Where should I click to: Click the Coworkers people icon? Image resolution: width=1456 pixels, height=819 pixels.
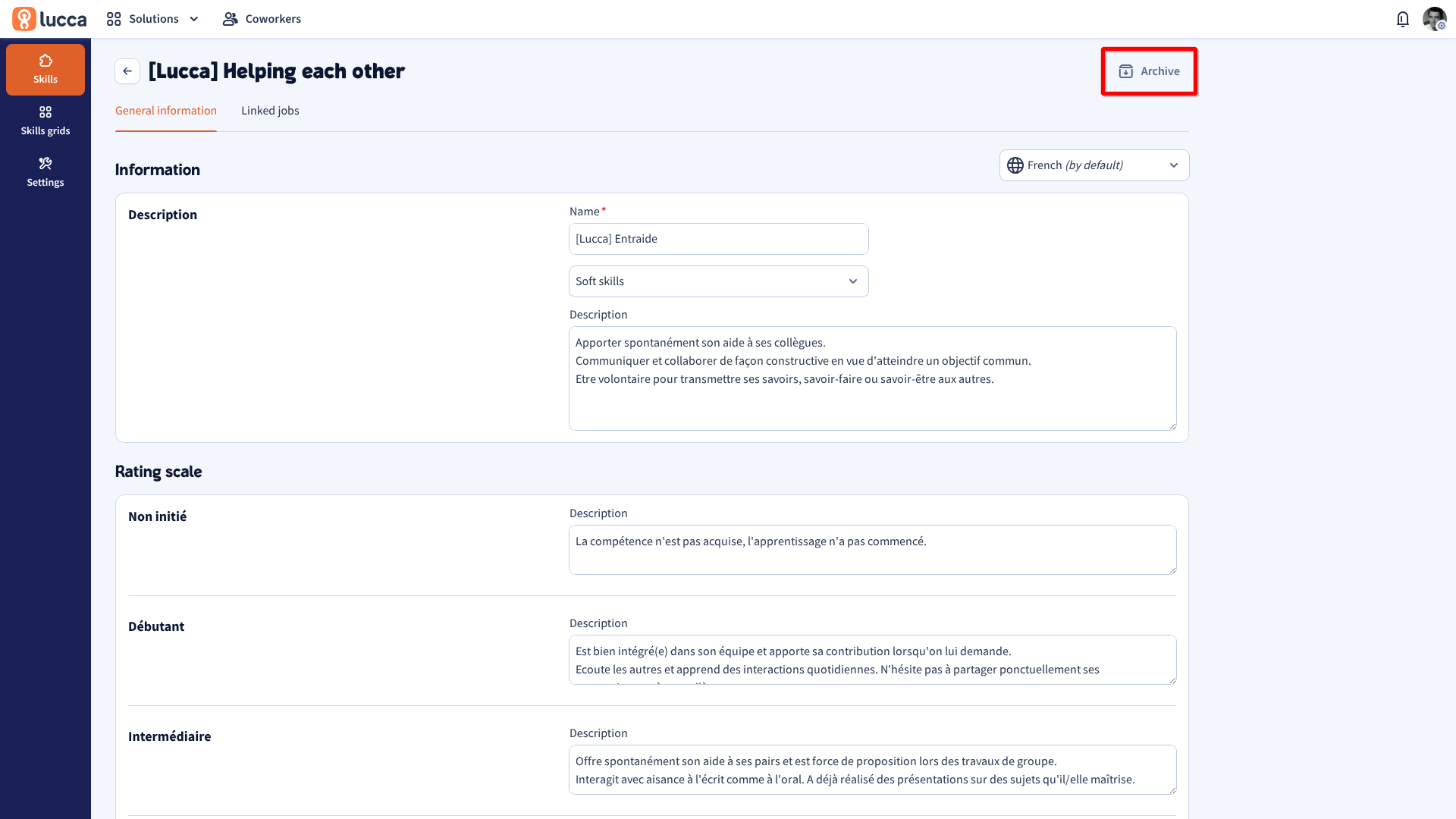(231, 19)
